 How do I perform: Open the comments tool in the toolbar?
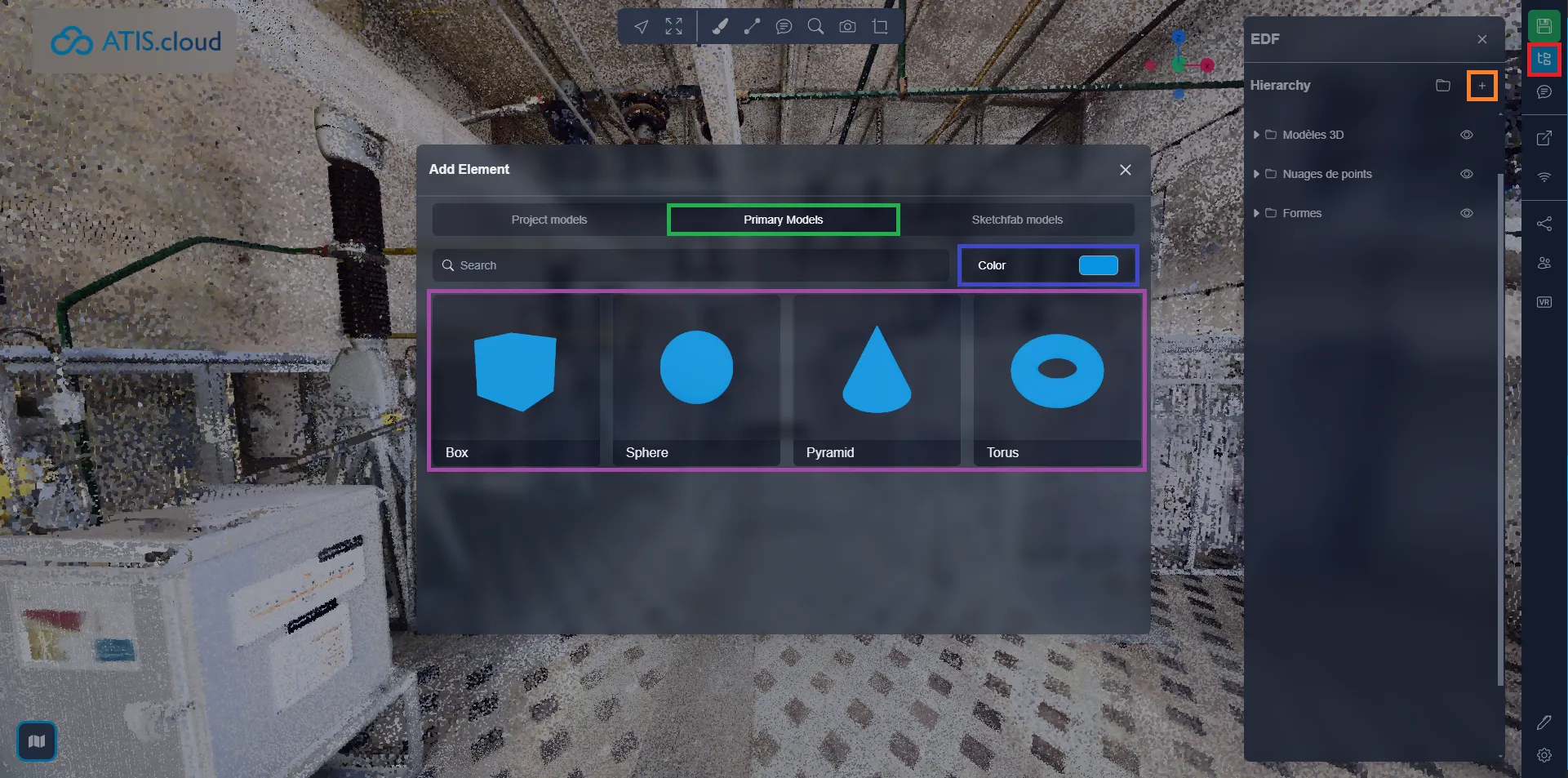[784, 26]
